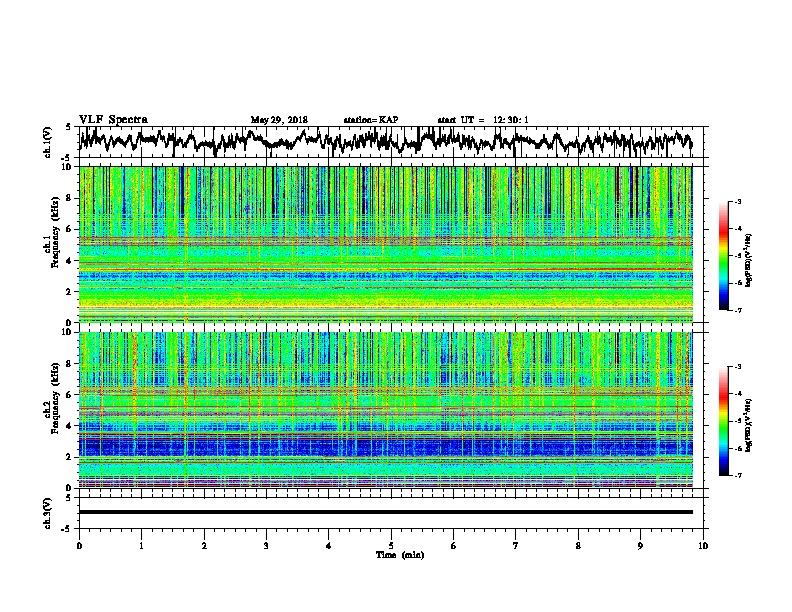Select the "May 29, 2018" date label
The image size is (792, 612).
click(x=279, y=120)
